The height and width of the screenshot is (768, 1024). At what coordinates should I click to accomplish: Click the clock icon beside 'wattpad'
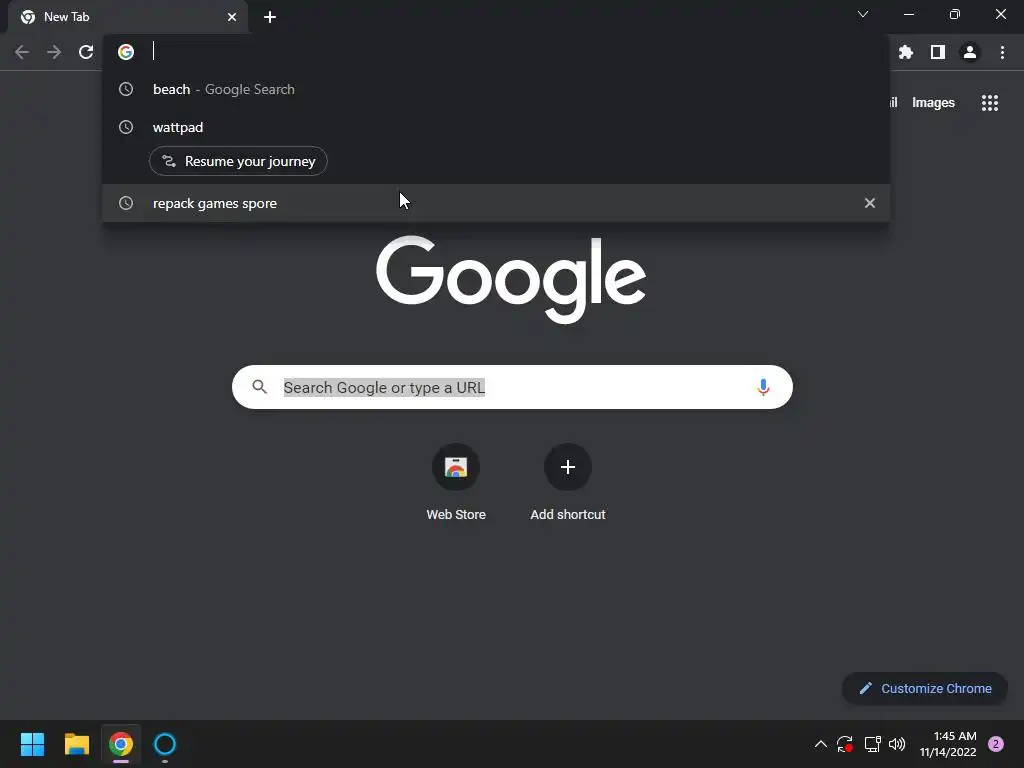coord(126,127)
